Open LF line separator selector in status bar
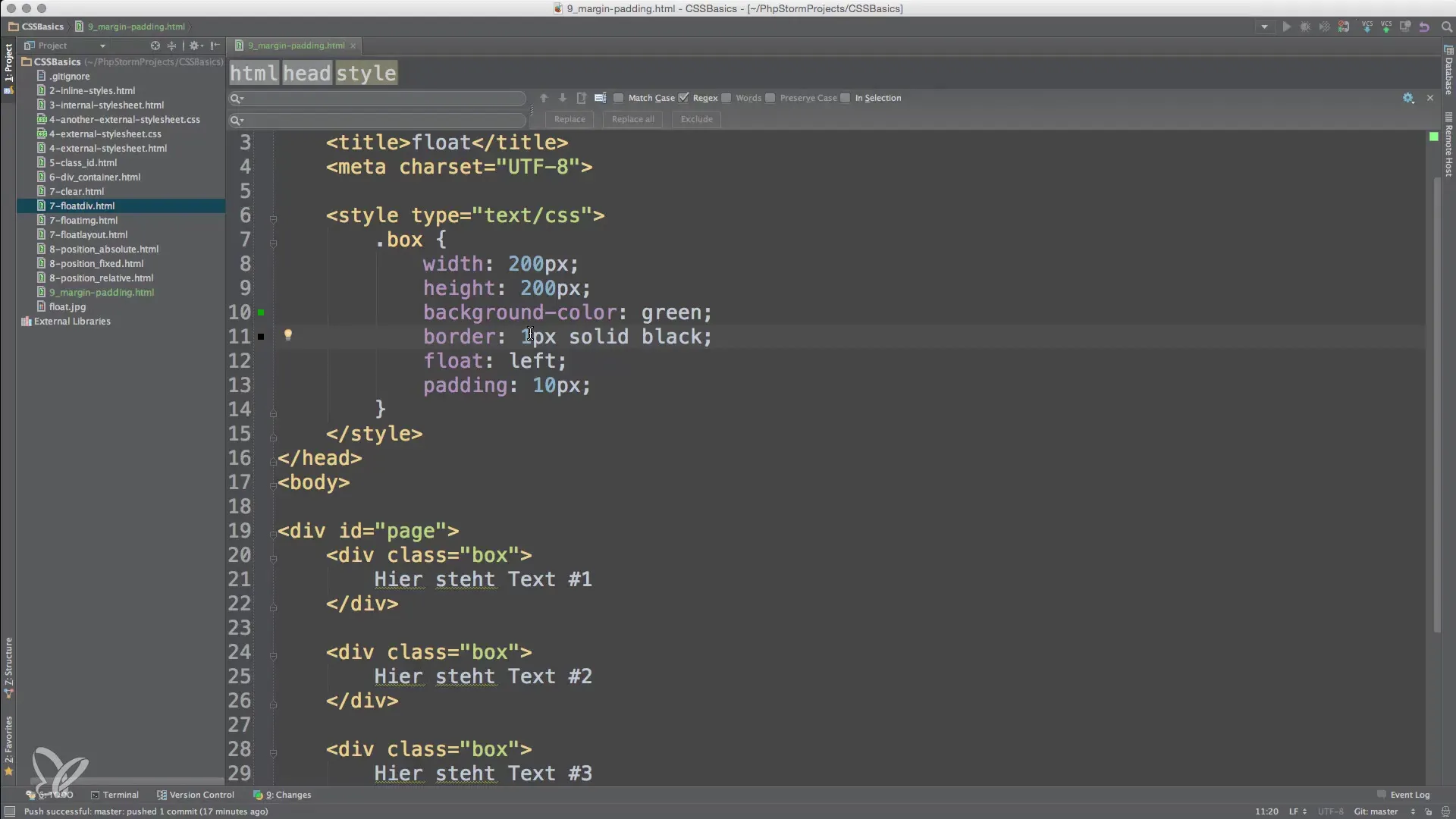This screenshot has height=819, width=1456. coord(1298,811)
